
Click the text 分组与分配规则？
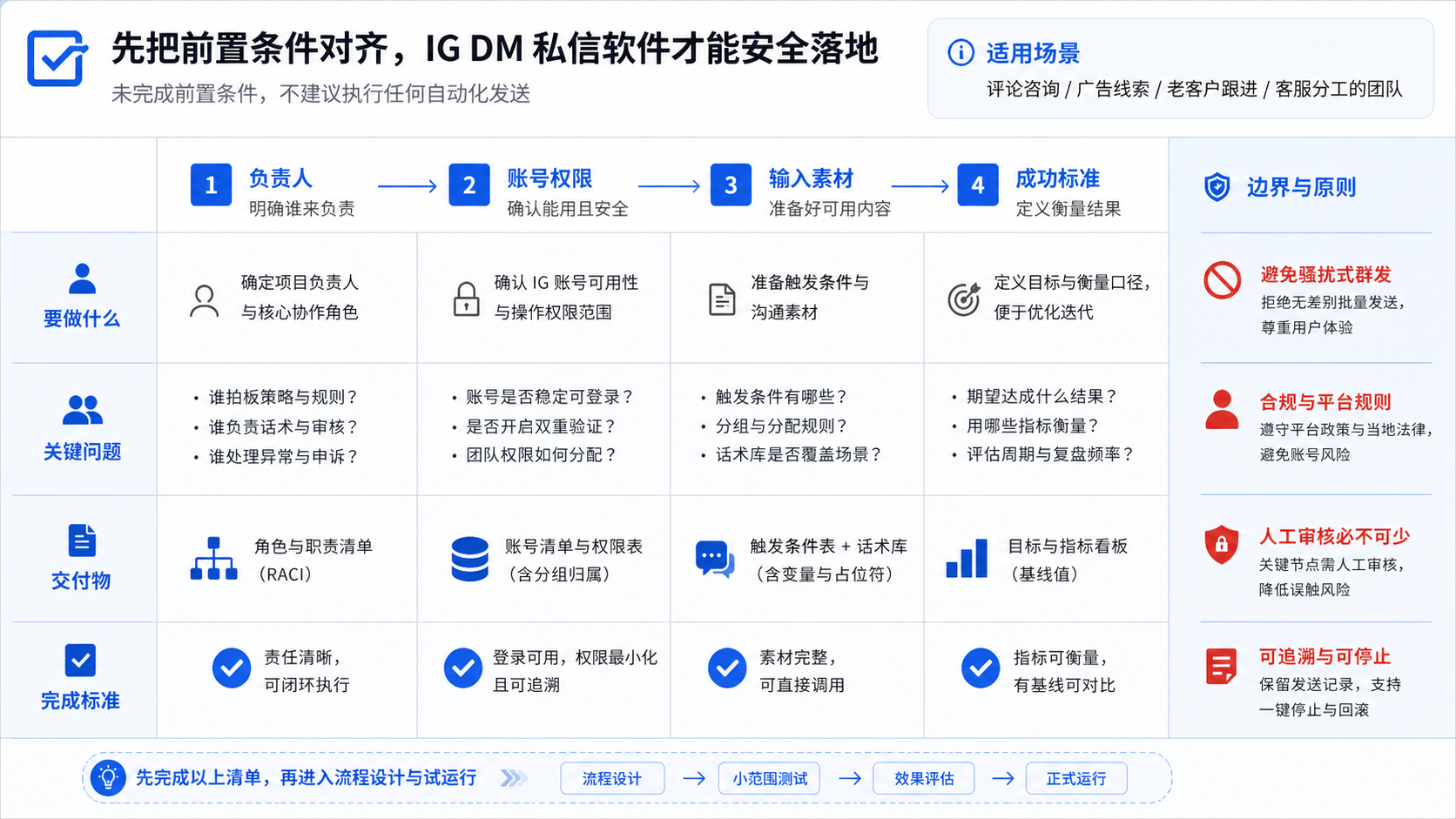tap(782, 426)
